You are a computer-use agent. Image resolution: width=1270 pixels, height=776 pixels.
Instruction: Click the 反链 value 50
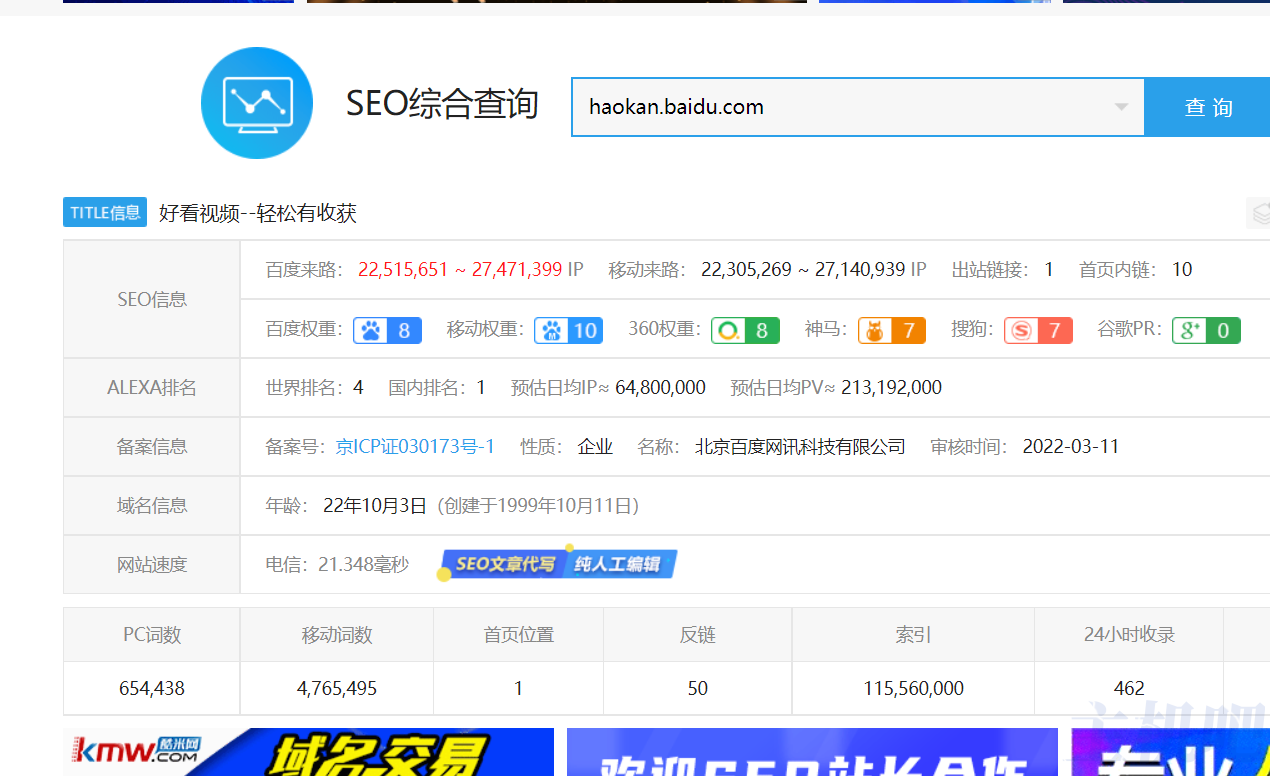pos(698,688)
